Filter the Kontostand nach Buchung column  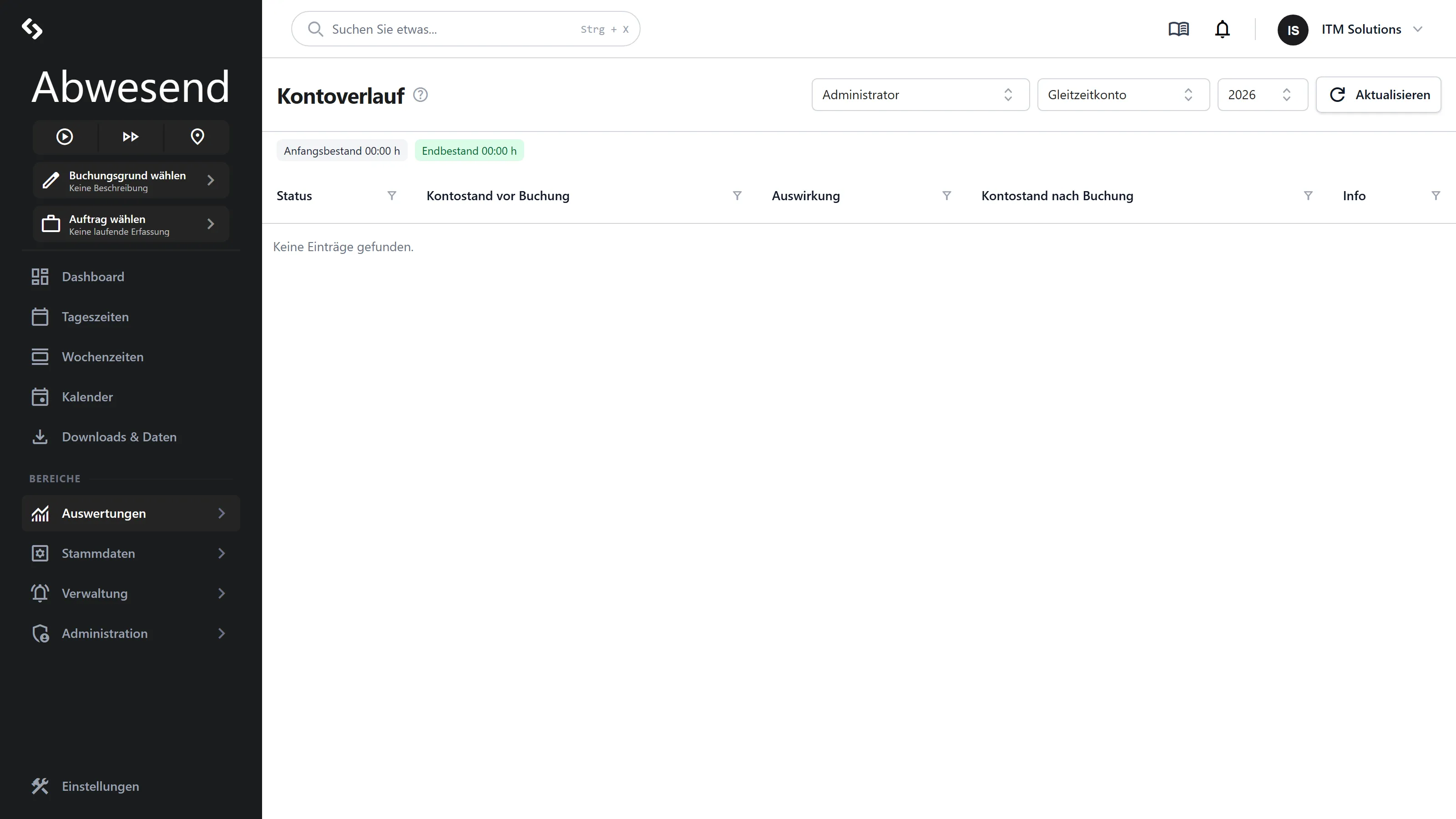pyautogui.click(x=1308, y=196)
